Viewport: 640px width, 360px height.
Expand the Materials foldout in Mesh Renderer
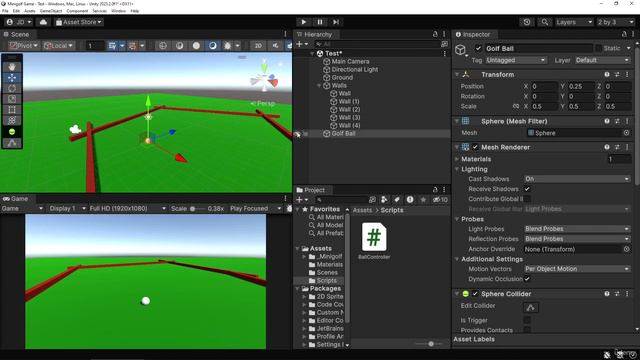[457, 159]
